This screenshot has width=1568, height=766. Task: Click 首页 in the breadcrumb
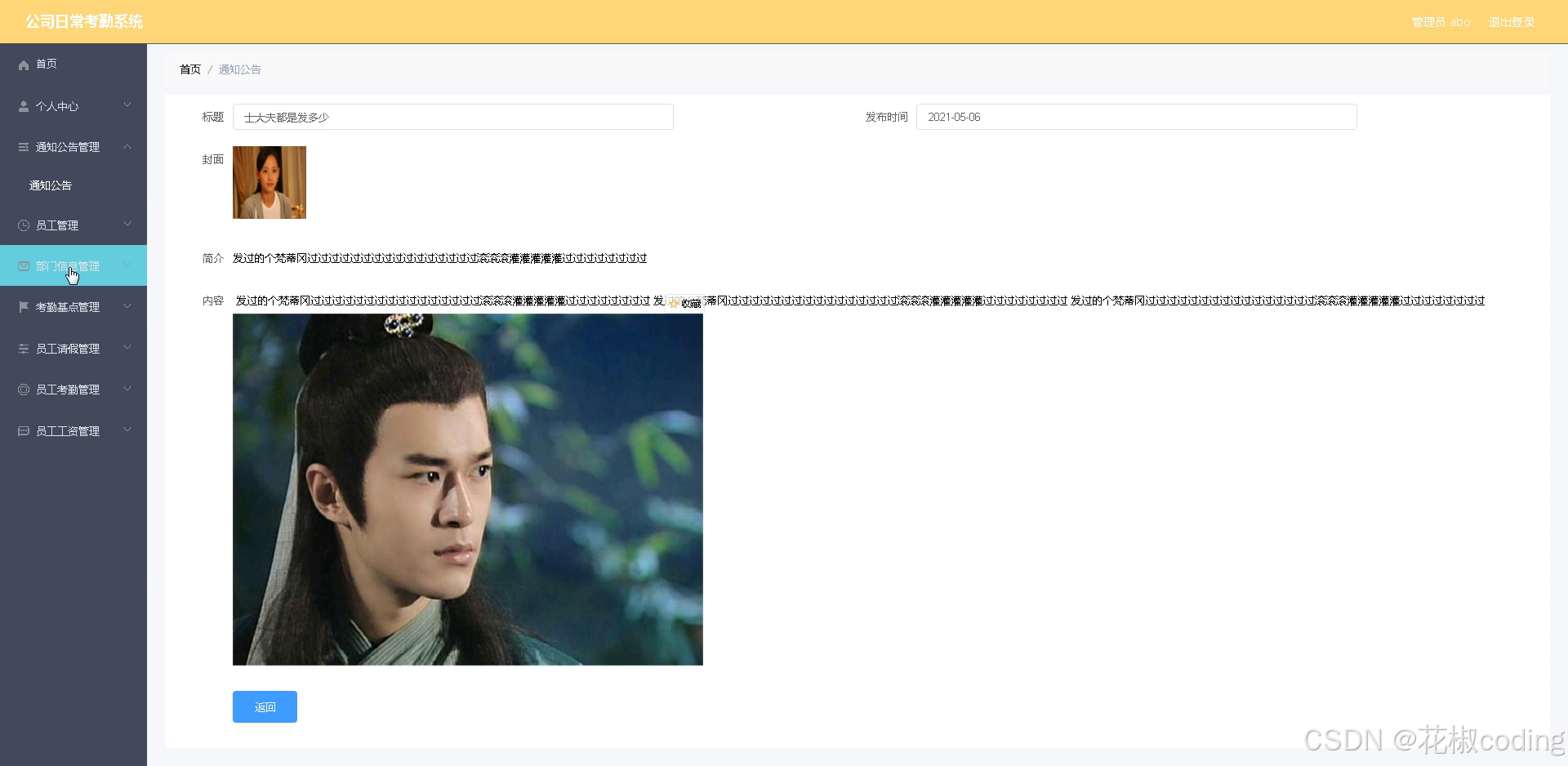coord(190,69)
